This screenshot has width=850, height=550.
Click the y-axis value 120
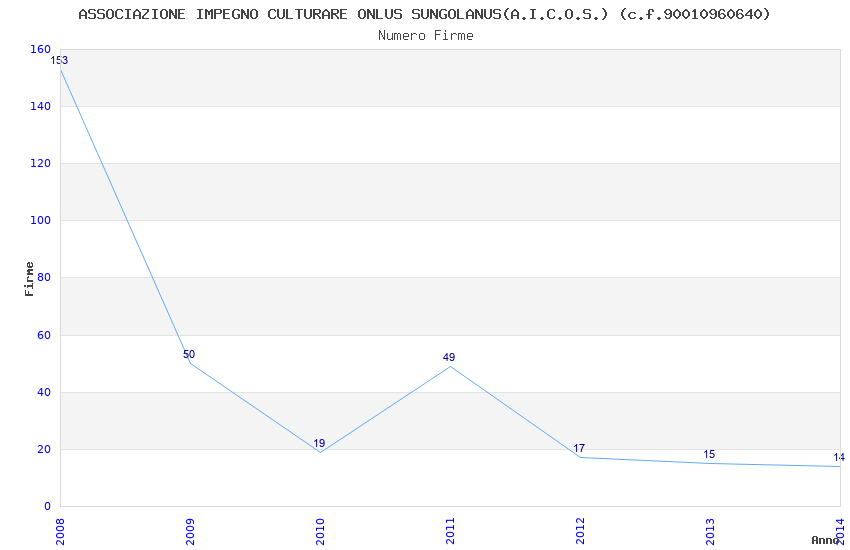point(41,163)
